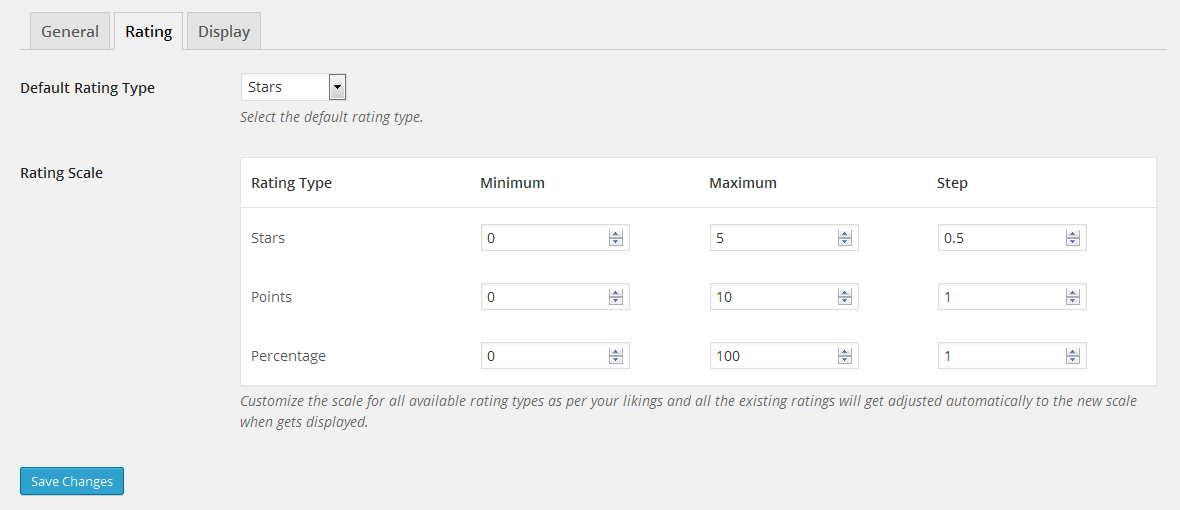Increase the Points maximum value with up arrow
The height and width of the screenshot is (510, 1180).
(845, 293)
